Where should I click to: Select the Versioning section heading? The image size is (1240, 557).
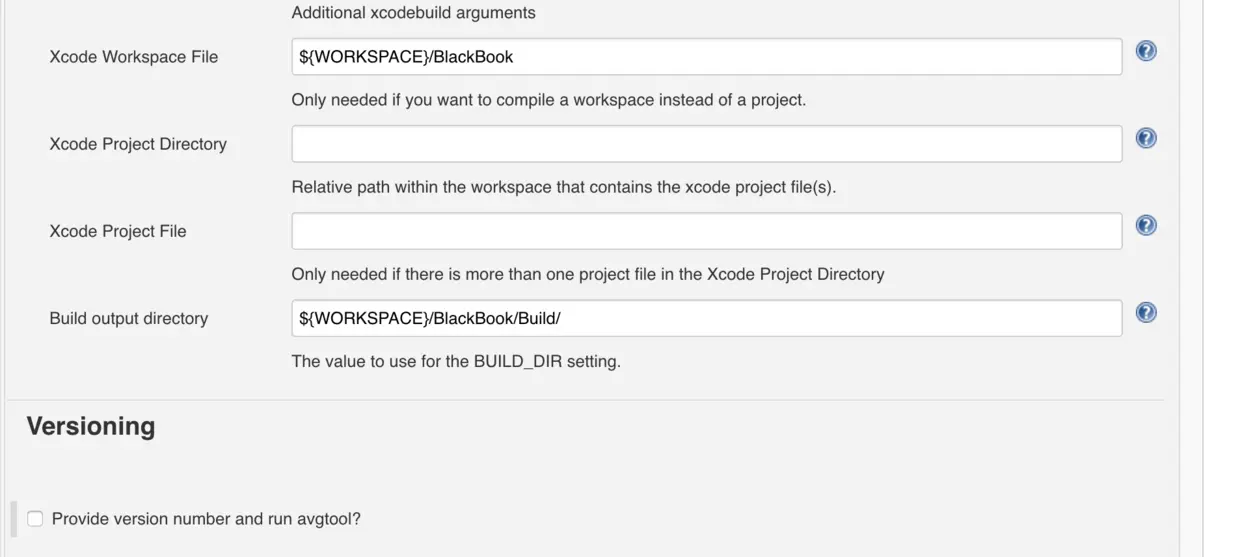91,426
